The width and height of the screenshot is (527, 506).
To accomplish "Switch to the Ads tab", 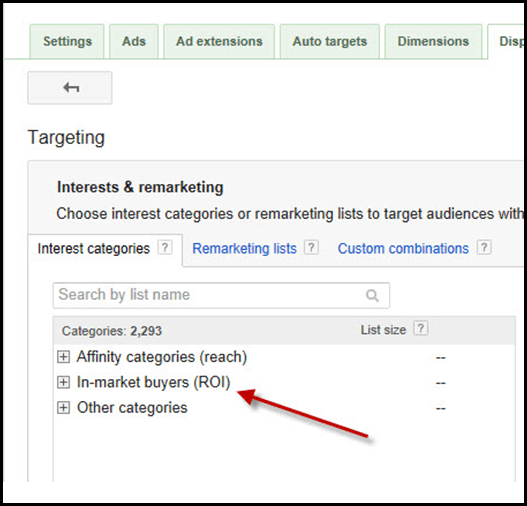I will click(134, 41).
